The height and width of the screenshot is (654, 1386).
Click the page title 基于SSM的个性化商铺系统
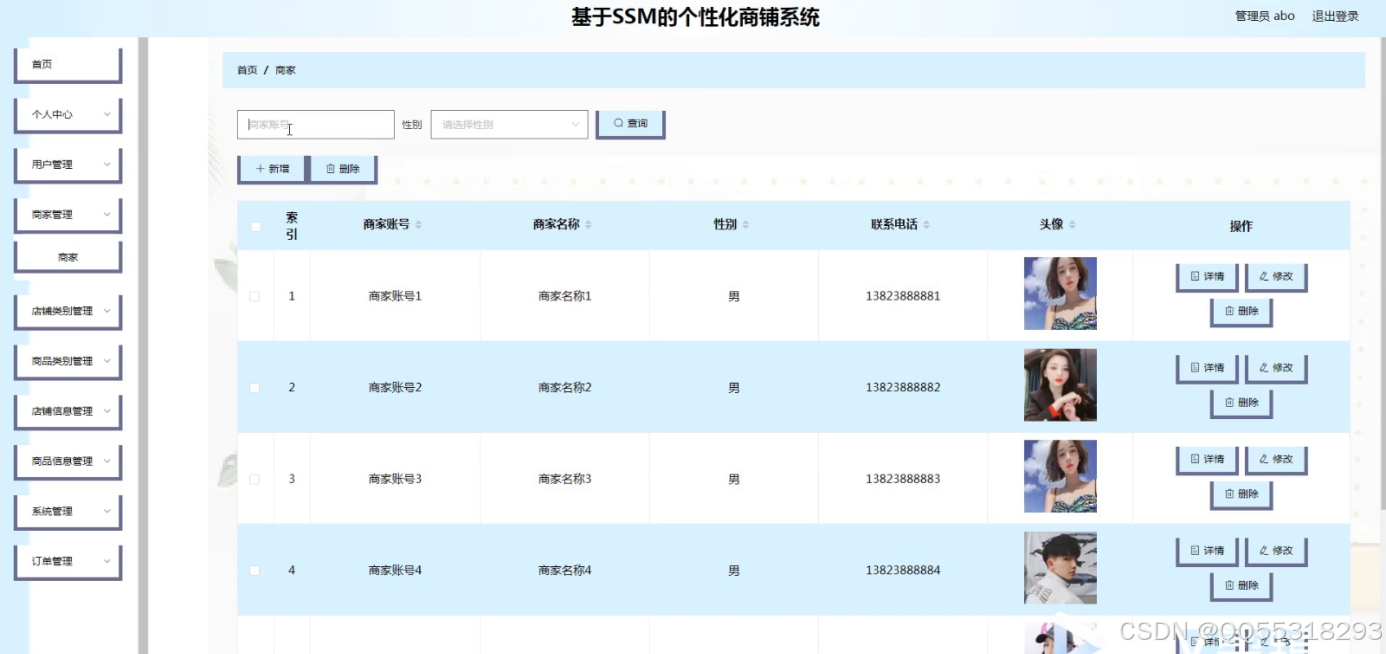point(695,17)
